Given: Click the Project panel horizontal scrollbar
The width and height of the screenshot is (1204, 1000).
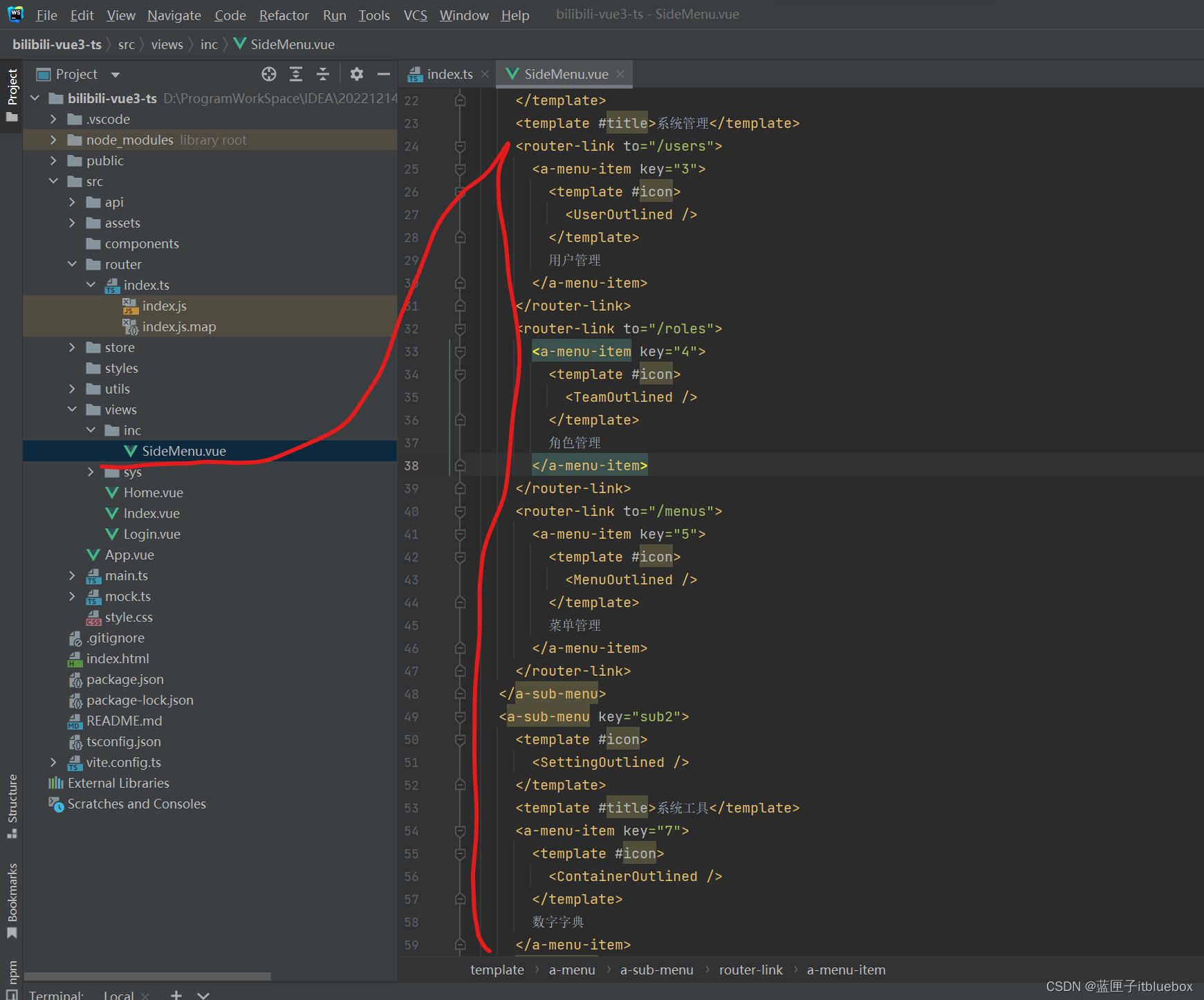Looking at the screenshot, I should [147, 976].
